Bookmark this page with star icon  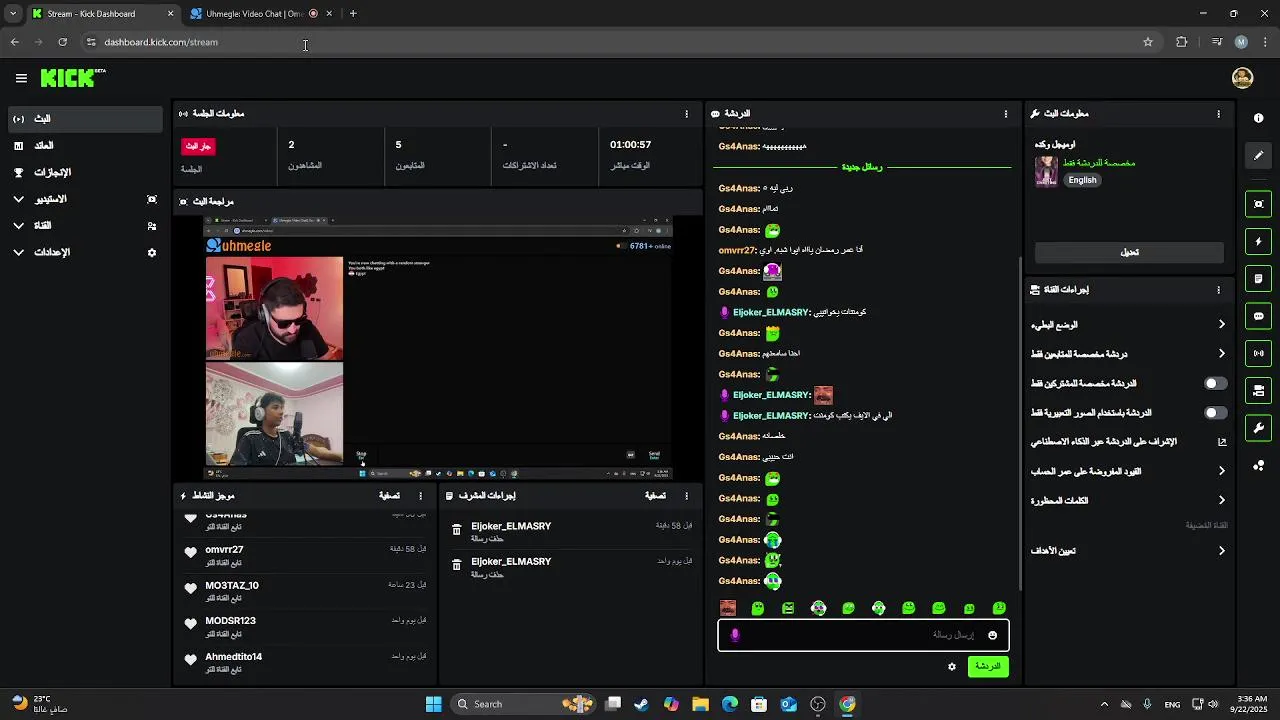(1148, 42)
